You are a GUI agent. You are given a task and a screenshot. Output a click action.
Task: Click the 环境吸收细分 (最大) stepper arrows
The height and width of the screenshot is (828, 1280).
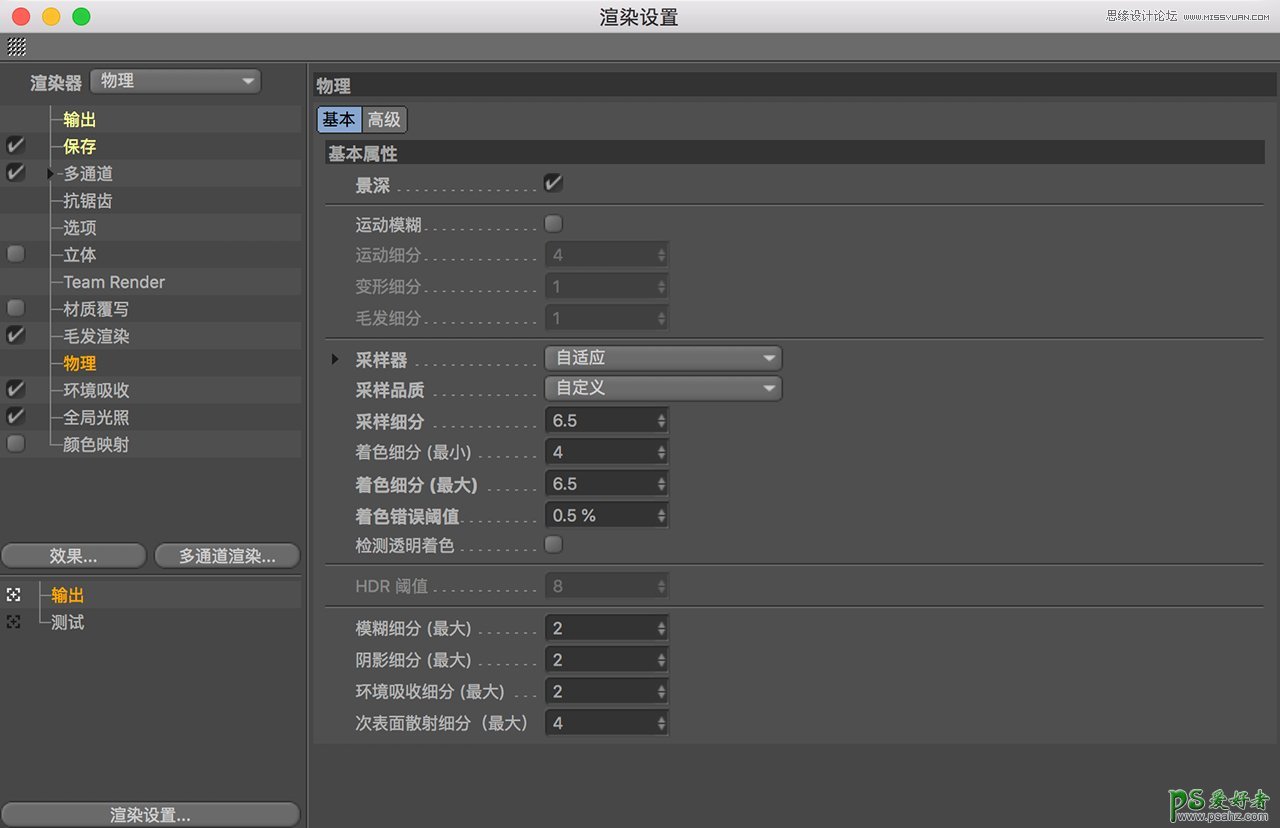point(661,691)
